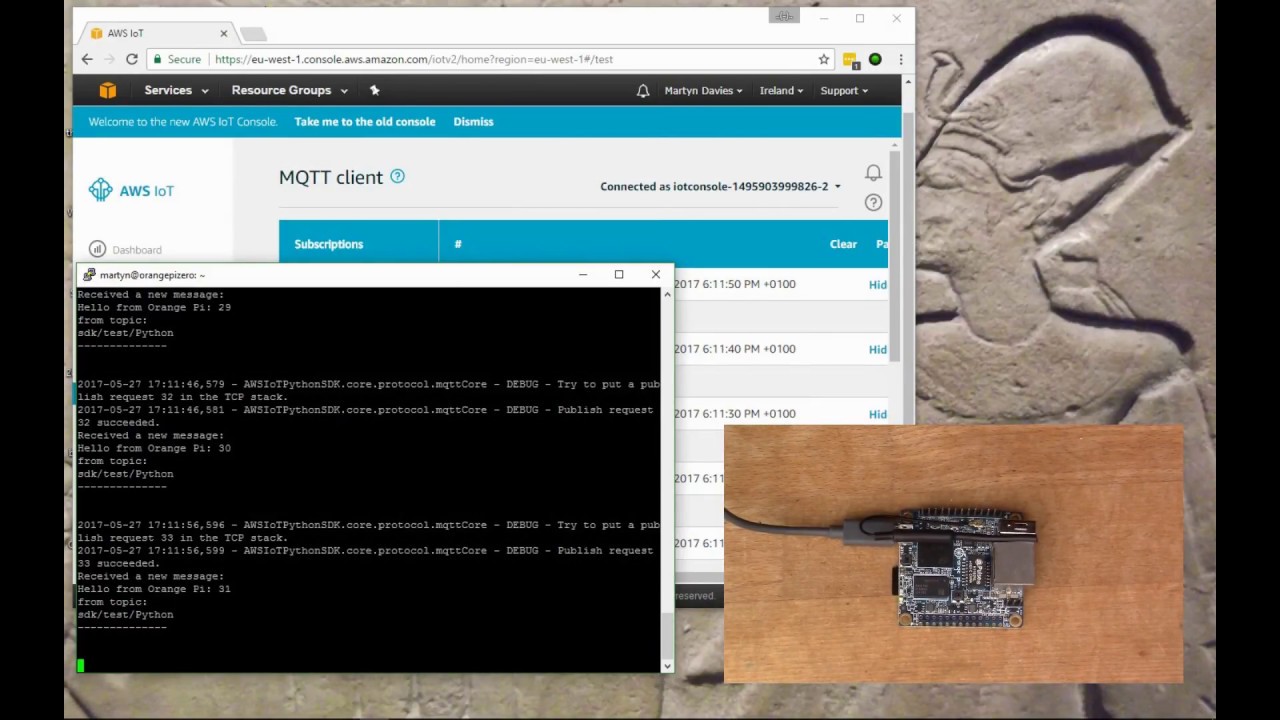Minimize the PuTTY terminal window
The image size is (1280, 720).
(583, 274)
